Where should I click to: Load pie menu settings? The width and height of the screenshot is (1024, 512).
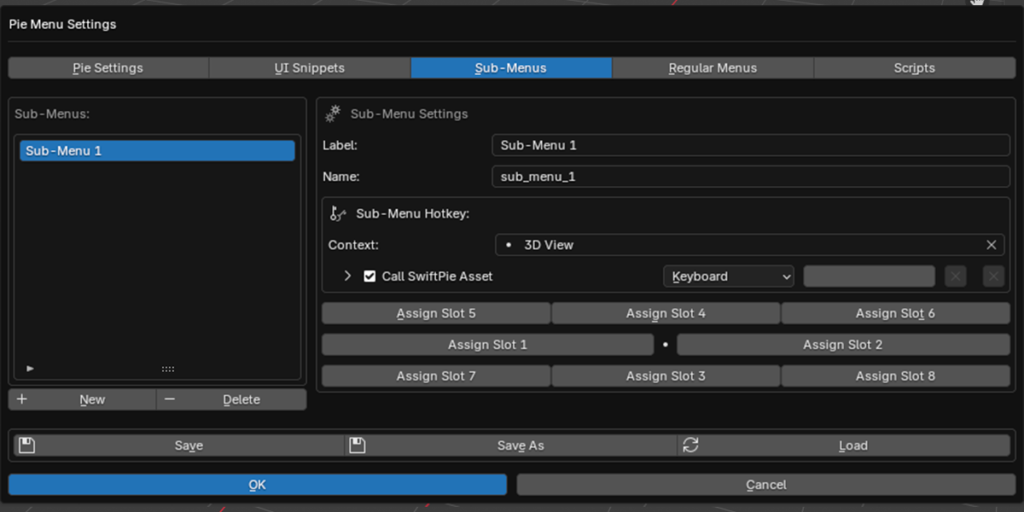[x=844, y=445]
